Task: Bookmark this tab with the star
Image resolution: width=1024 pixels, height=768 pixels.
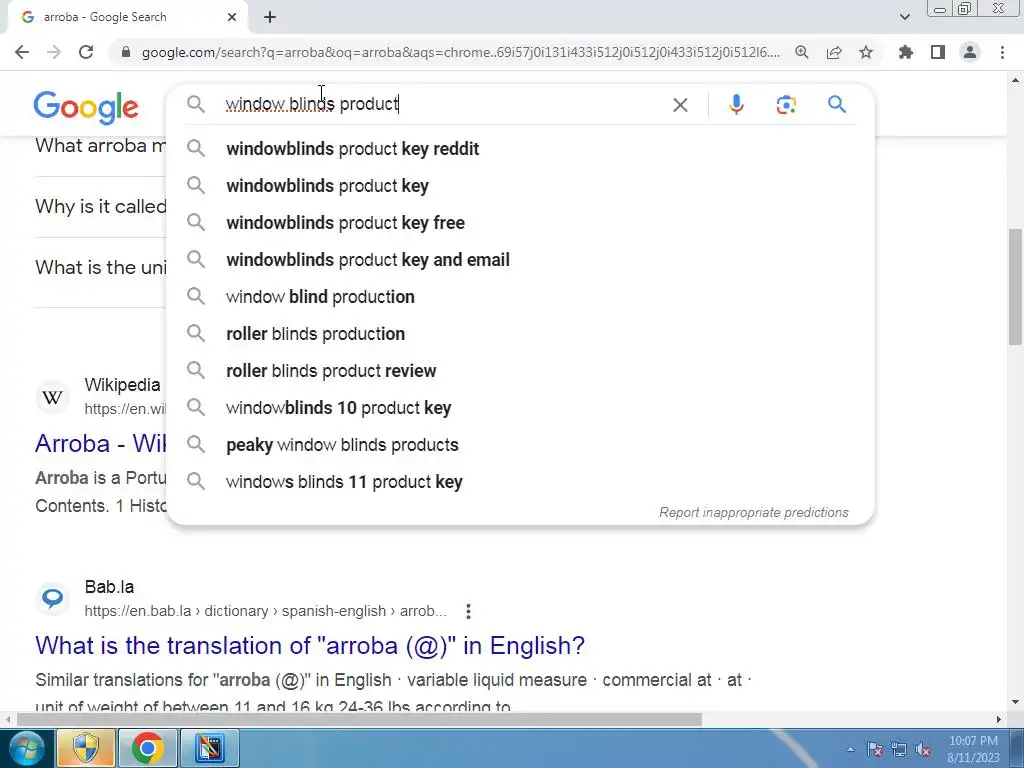Action: coord(866,52)
